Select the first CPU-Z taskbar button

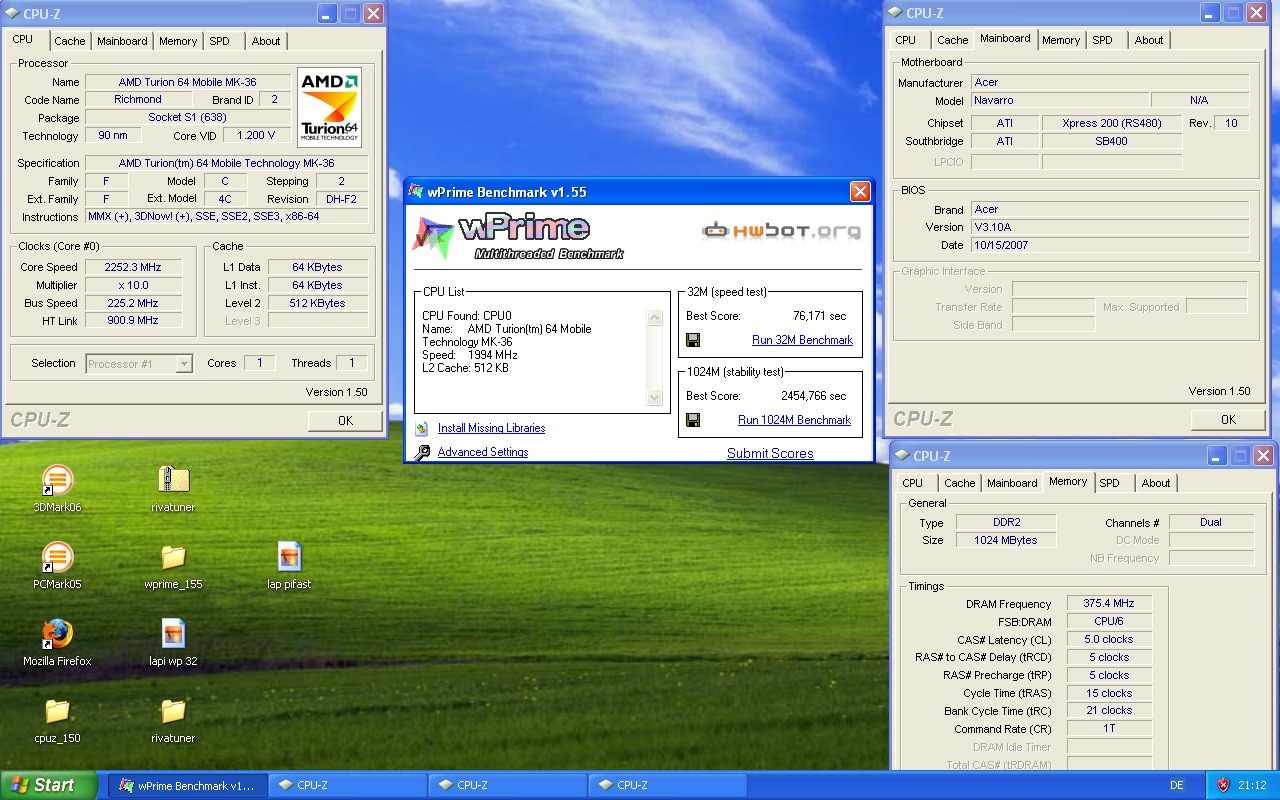coord(347,786)
